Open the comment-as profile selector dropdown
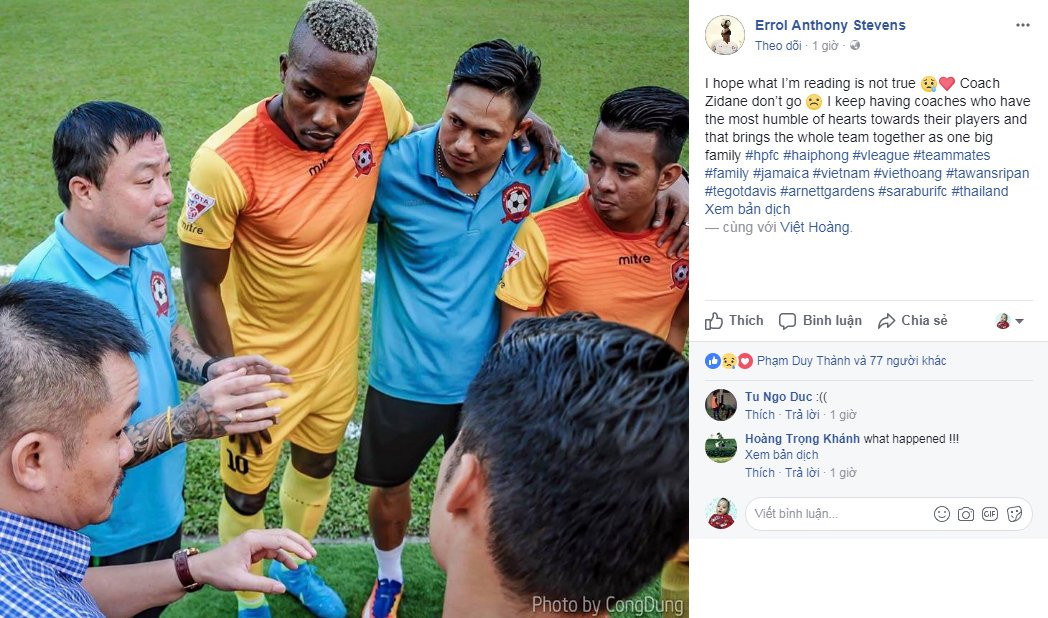1048x618 pixels. tap(1010, 321)
